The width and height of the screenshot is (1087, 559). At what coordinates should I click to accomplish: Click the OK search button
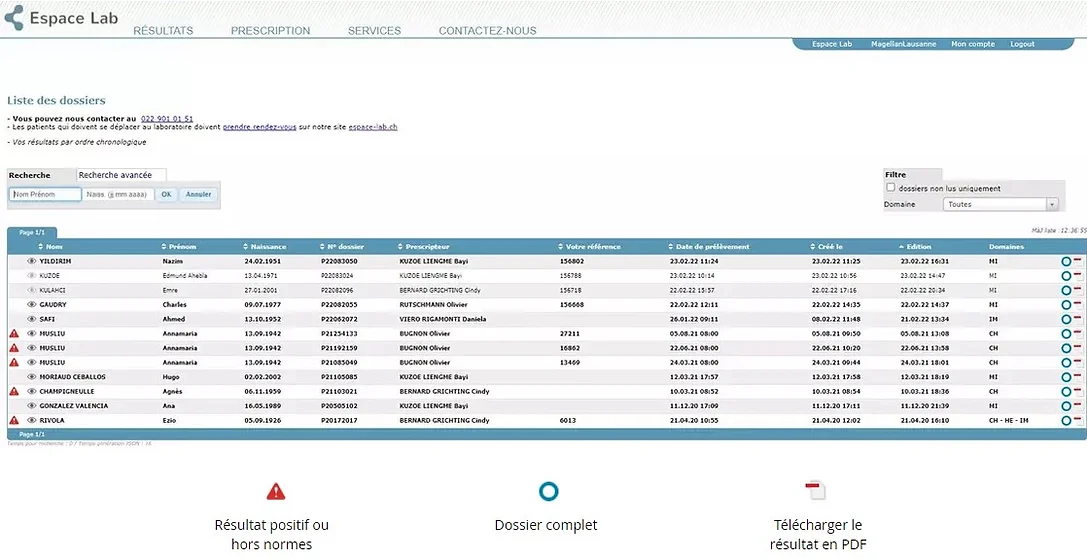coord(166,195)
